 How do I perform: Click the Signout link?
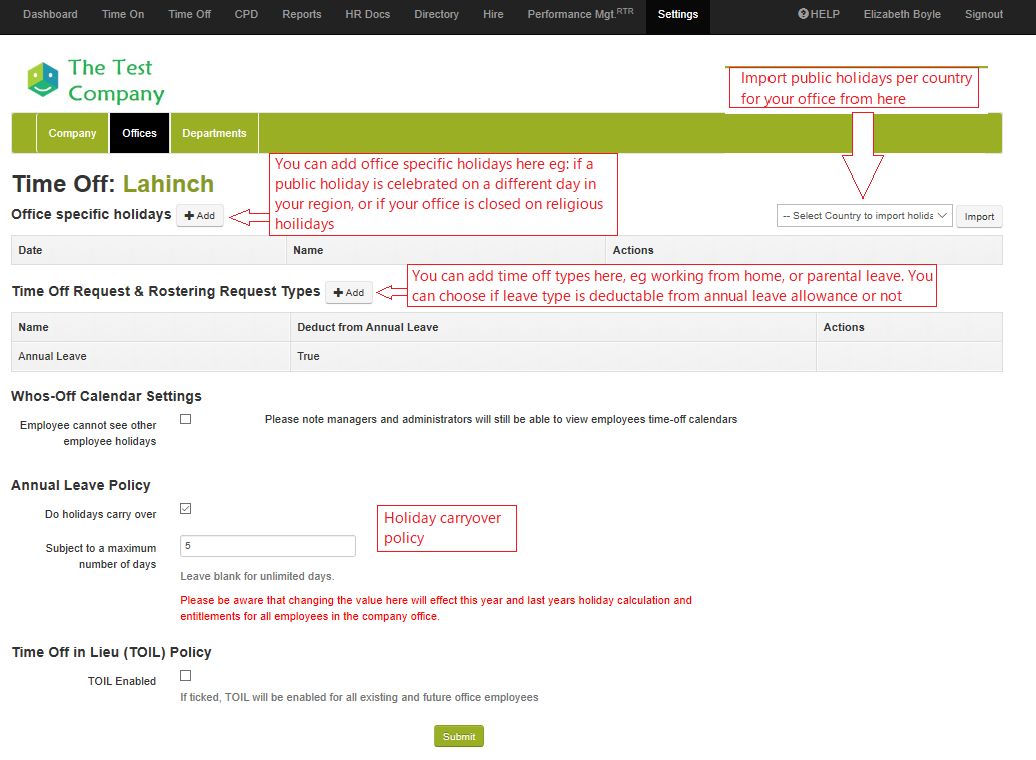[983, 15]
